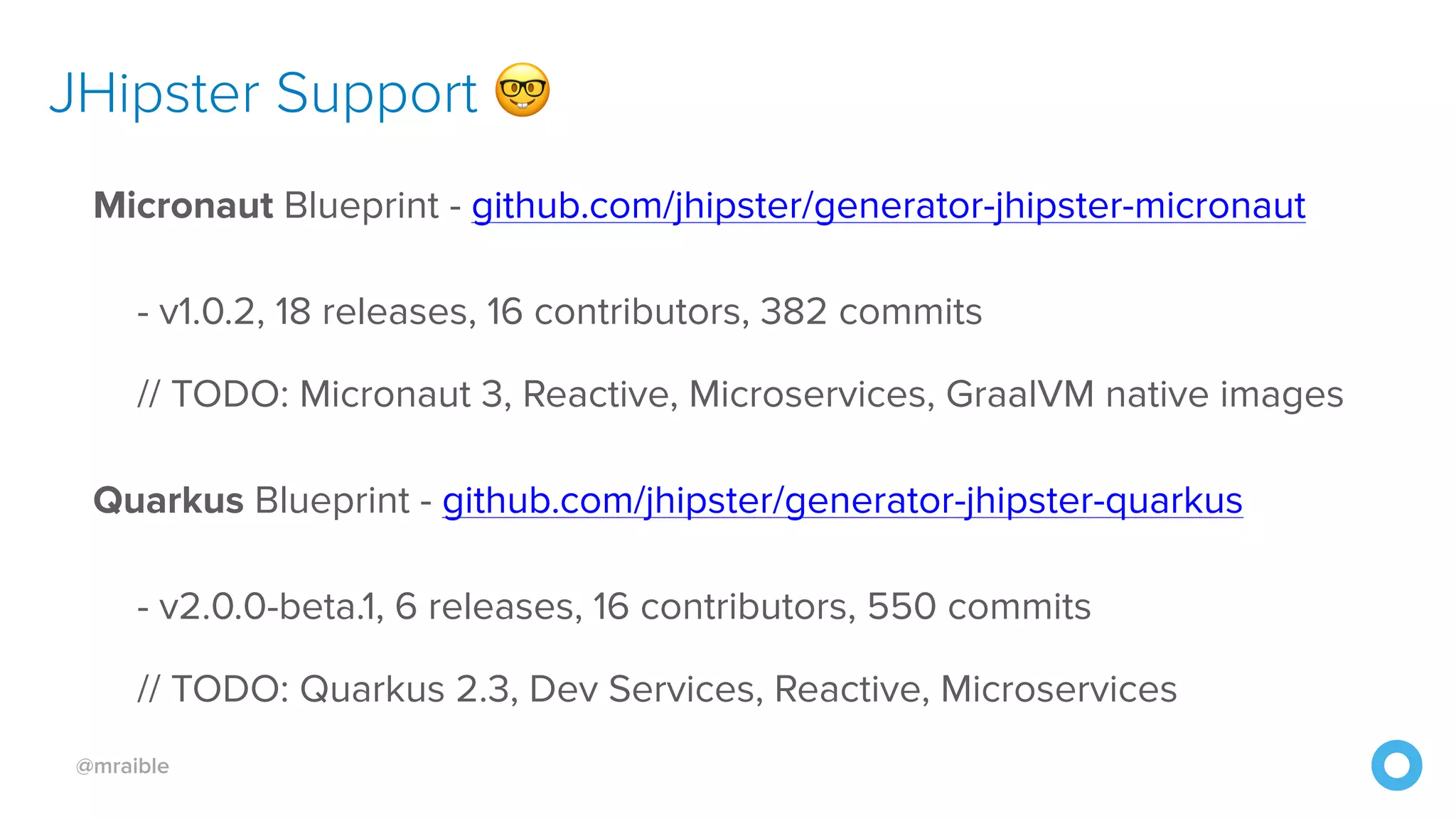Click the "382 commits" text
1456x819 pixels.
871,312
